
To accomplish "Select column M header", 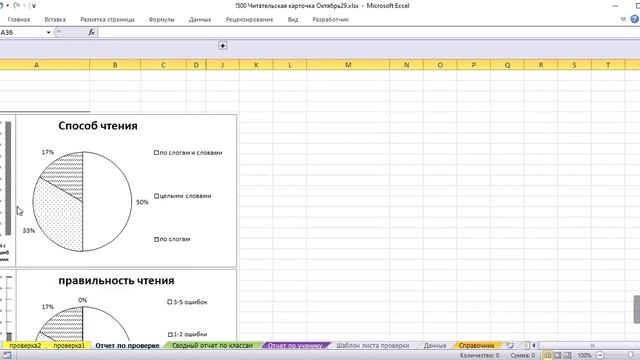I will [x=348, y=65].
